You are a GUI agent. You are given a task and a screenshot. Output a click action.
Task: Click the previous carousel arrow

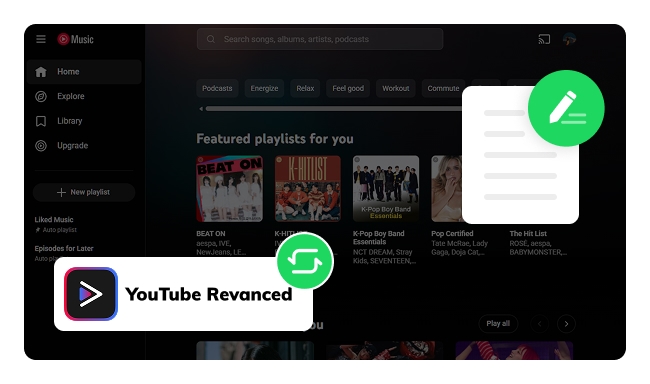pyautogui.click(x=540, y=323)
